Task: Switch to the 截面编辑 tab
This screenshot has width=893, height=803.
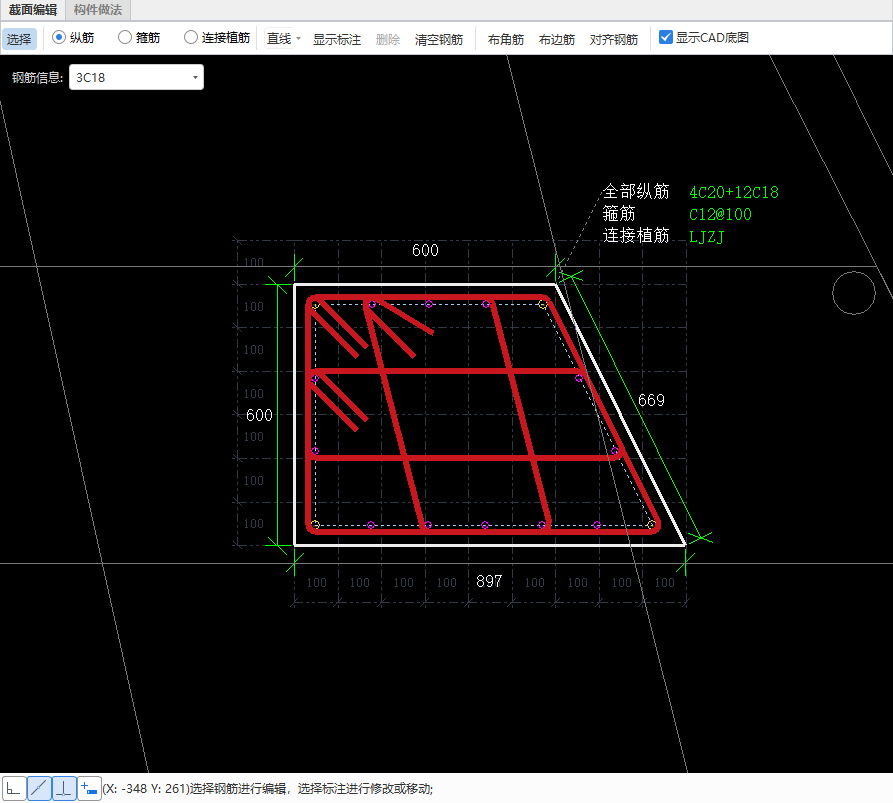Action: click(33, 10)
